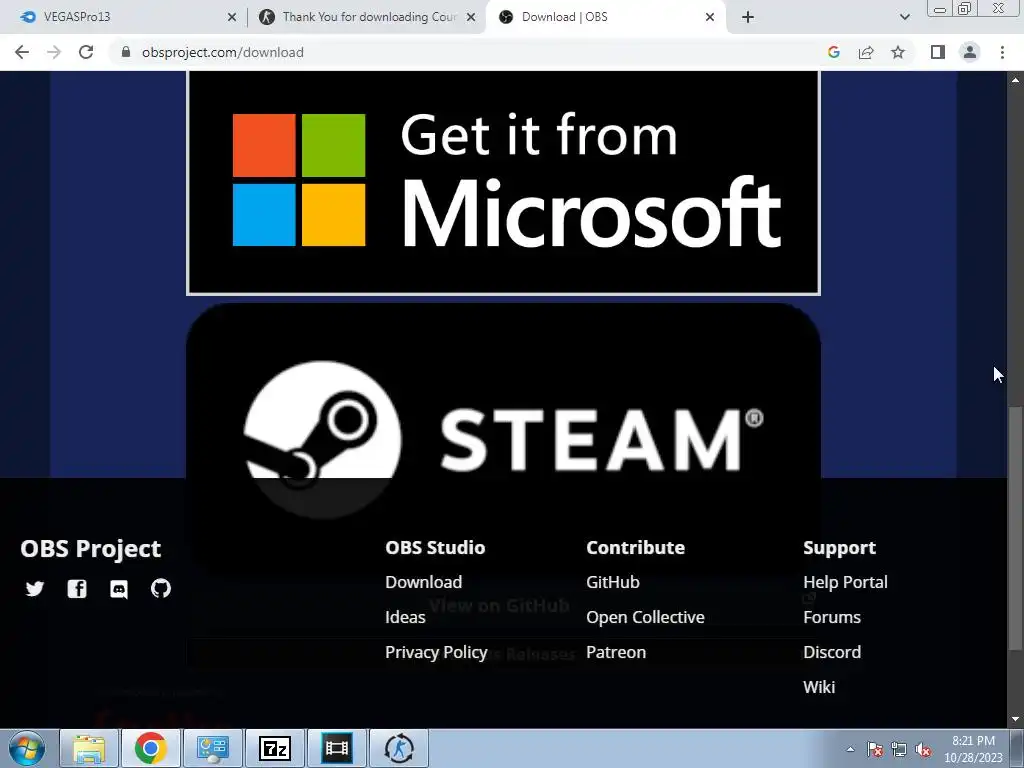Open the OBS Facebook page icon
Viewport: 1024px width, 768px height.
pos(77,589)
